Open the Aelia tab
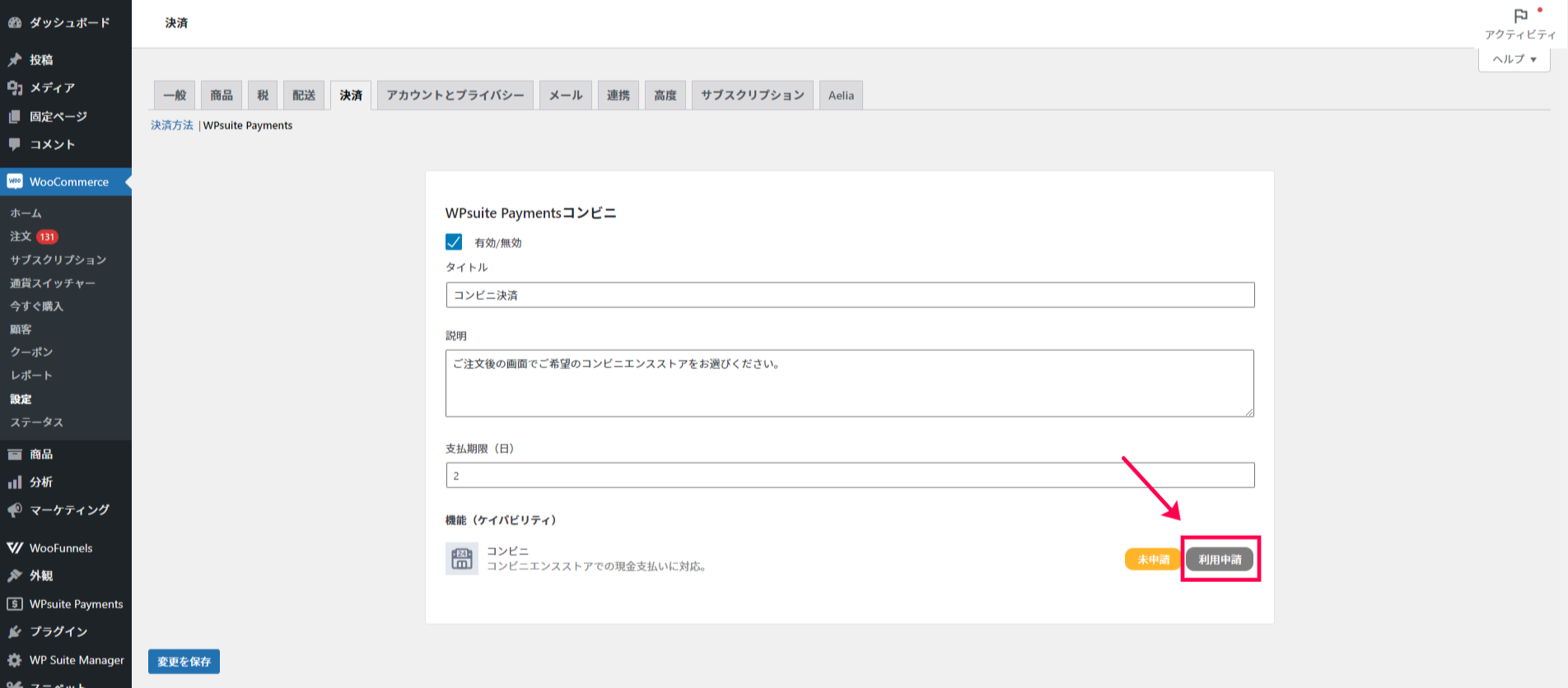Image resolution: width=1568 pixels, height=688 pixels. (x=841, y=95)
